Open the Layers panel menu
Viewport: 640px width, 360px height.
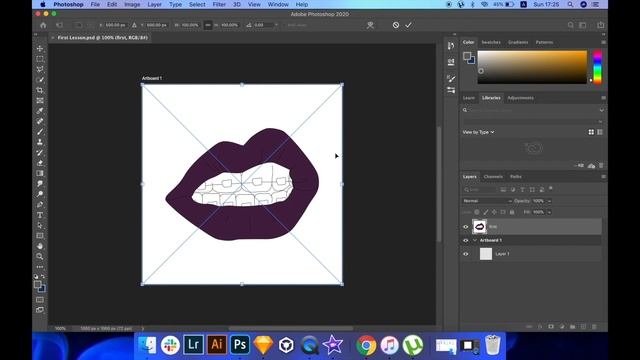tap(603, 177)
